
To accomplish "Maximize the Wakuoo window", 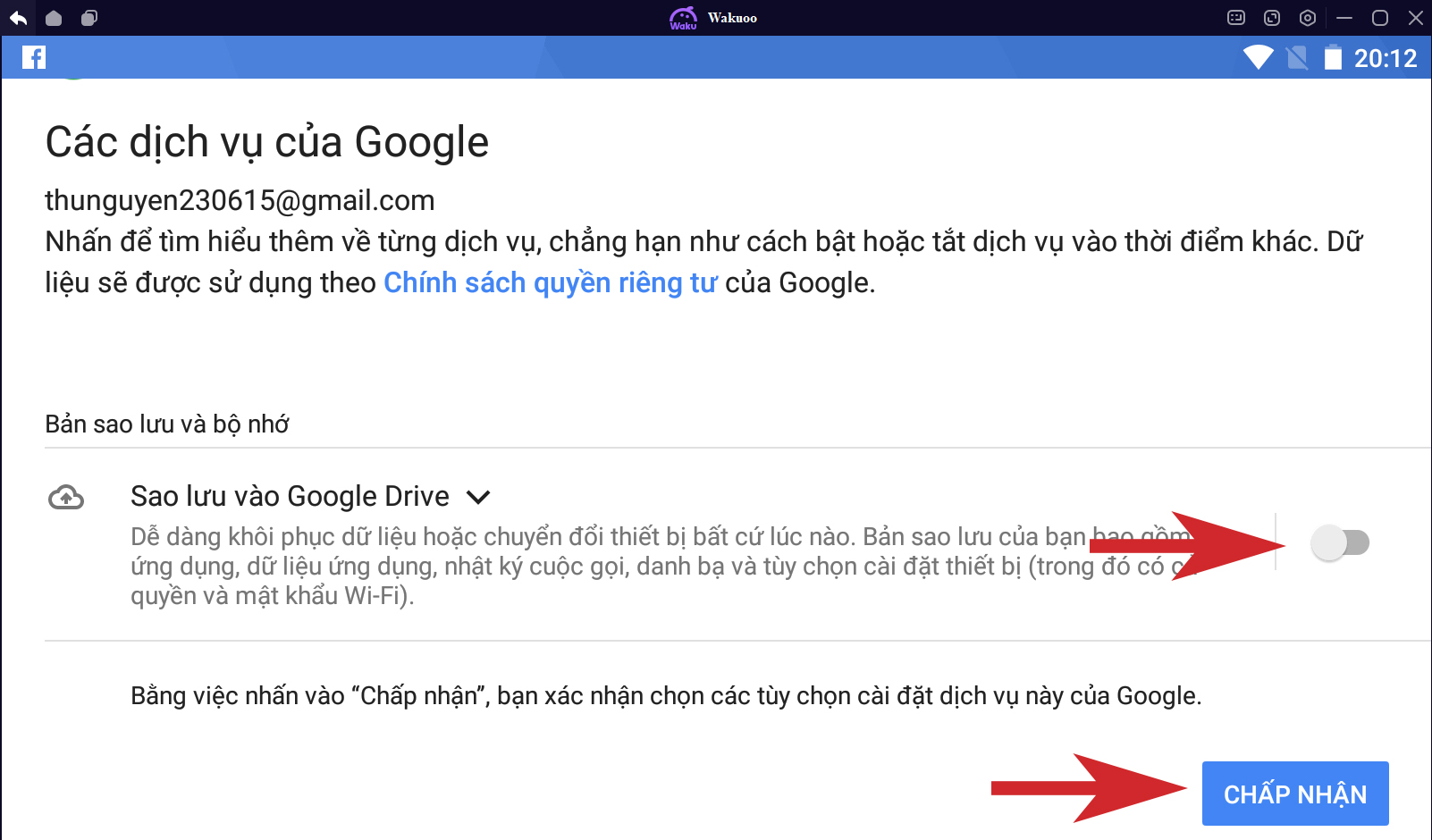I will [1380, 18].
